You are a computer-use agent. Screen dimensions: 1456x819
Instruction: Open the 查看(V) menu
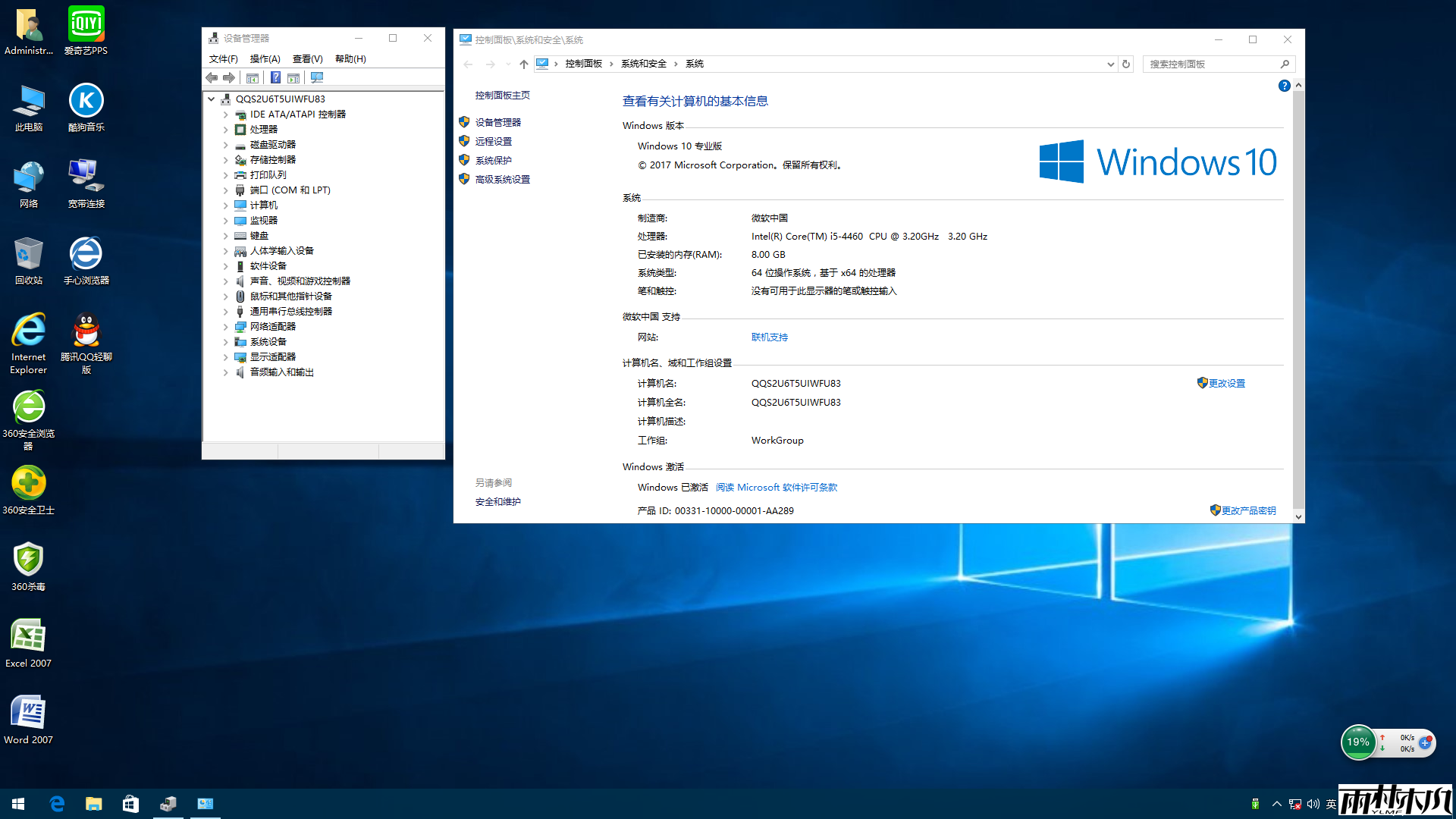307,59
